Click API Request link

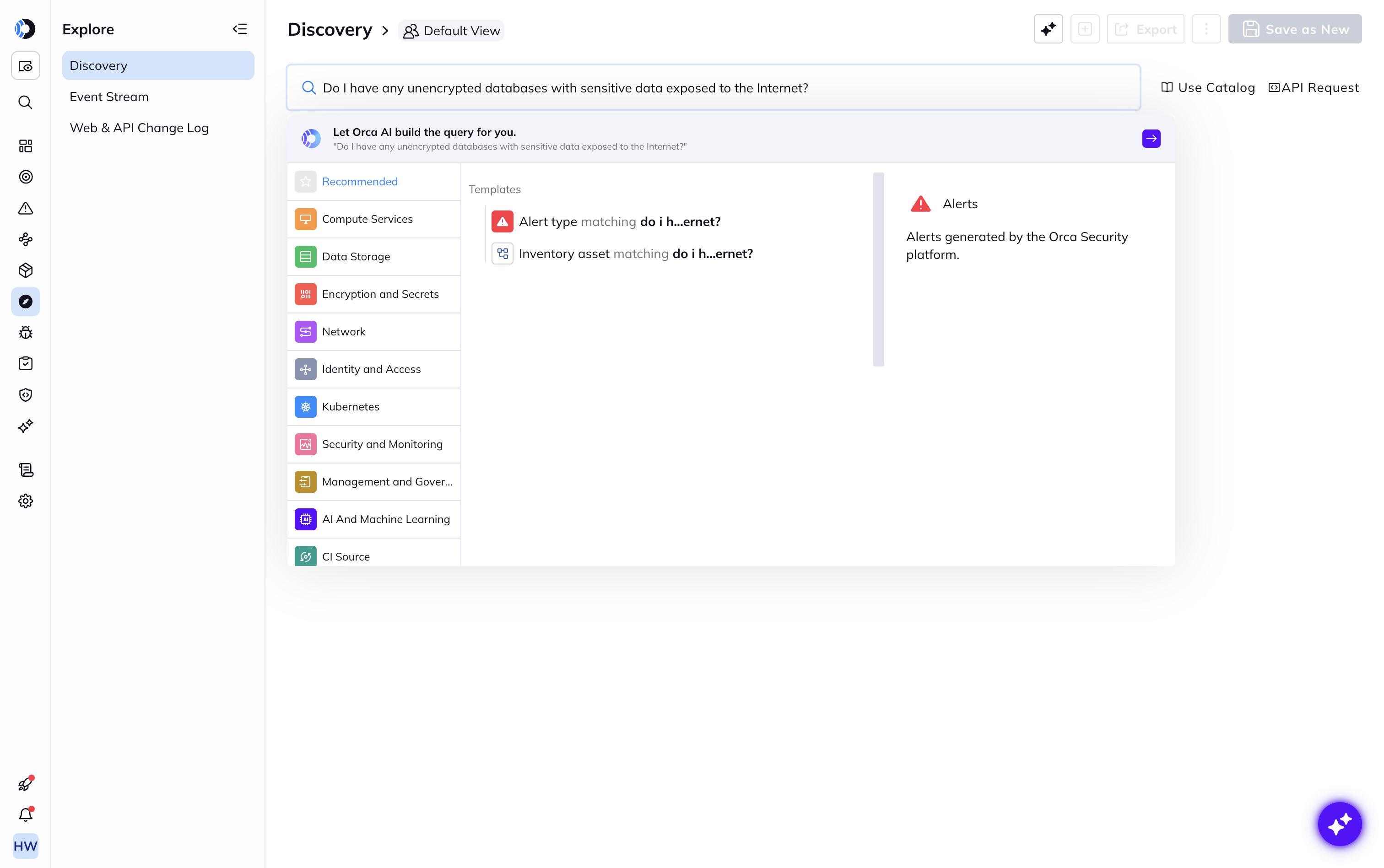(1314, 87)
